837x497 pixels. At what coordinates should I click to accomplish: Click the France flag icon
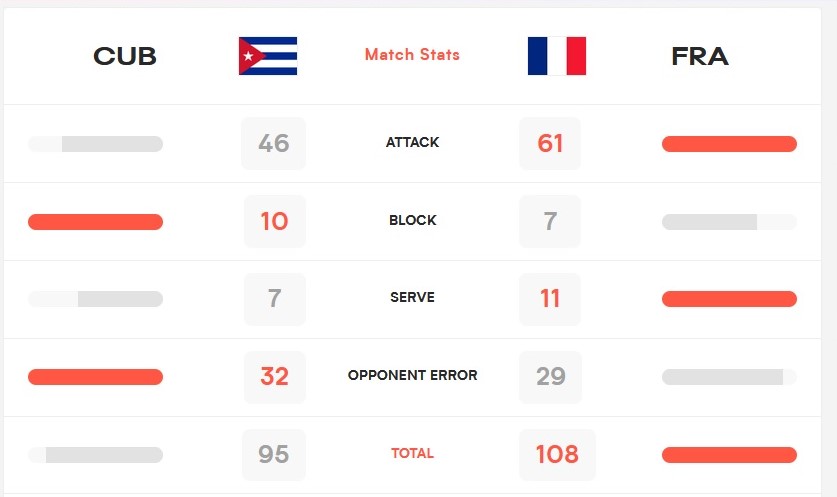557,56
